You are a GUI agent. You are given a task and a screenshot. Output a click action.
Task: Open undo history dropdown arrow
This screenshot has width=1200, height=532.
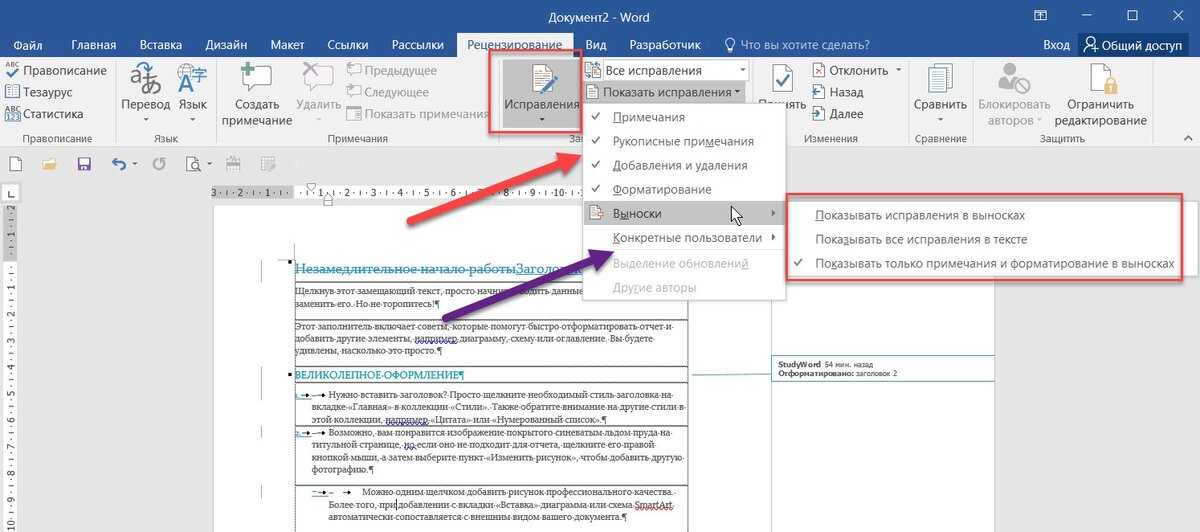tap(135, 164)
